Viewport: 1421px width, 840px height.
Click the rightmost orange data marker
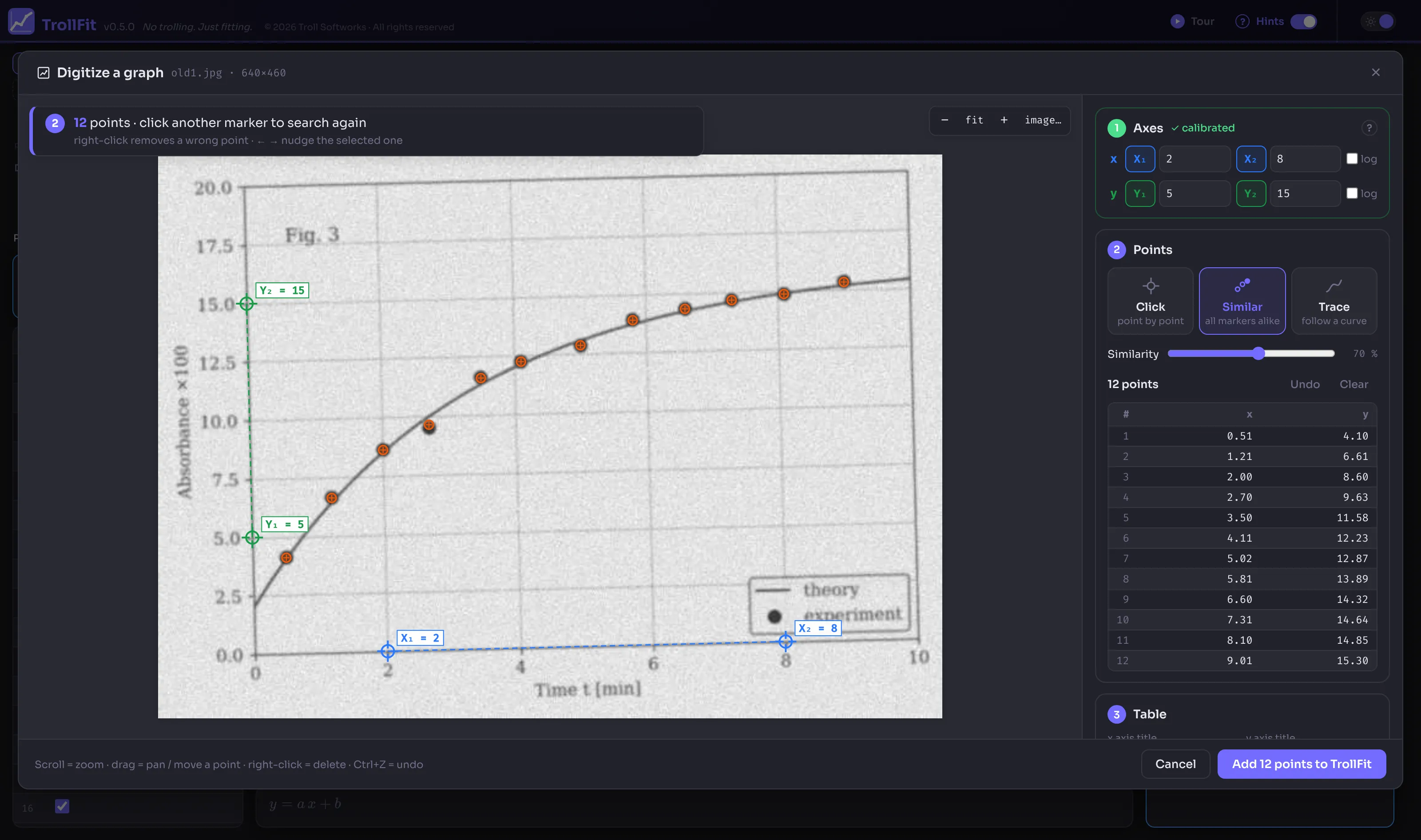point(844,282)
